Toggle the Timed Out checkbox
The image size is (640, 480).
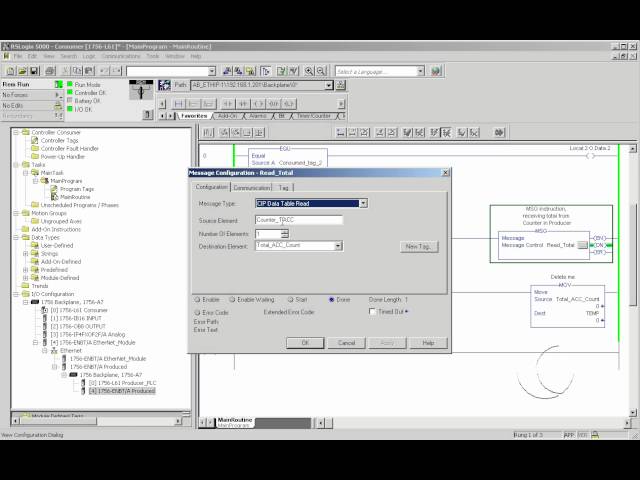click(372, 311)
